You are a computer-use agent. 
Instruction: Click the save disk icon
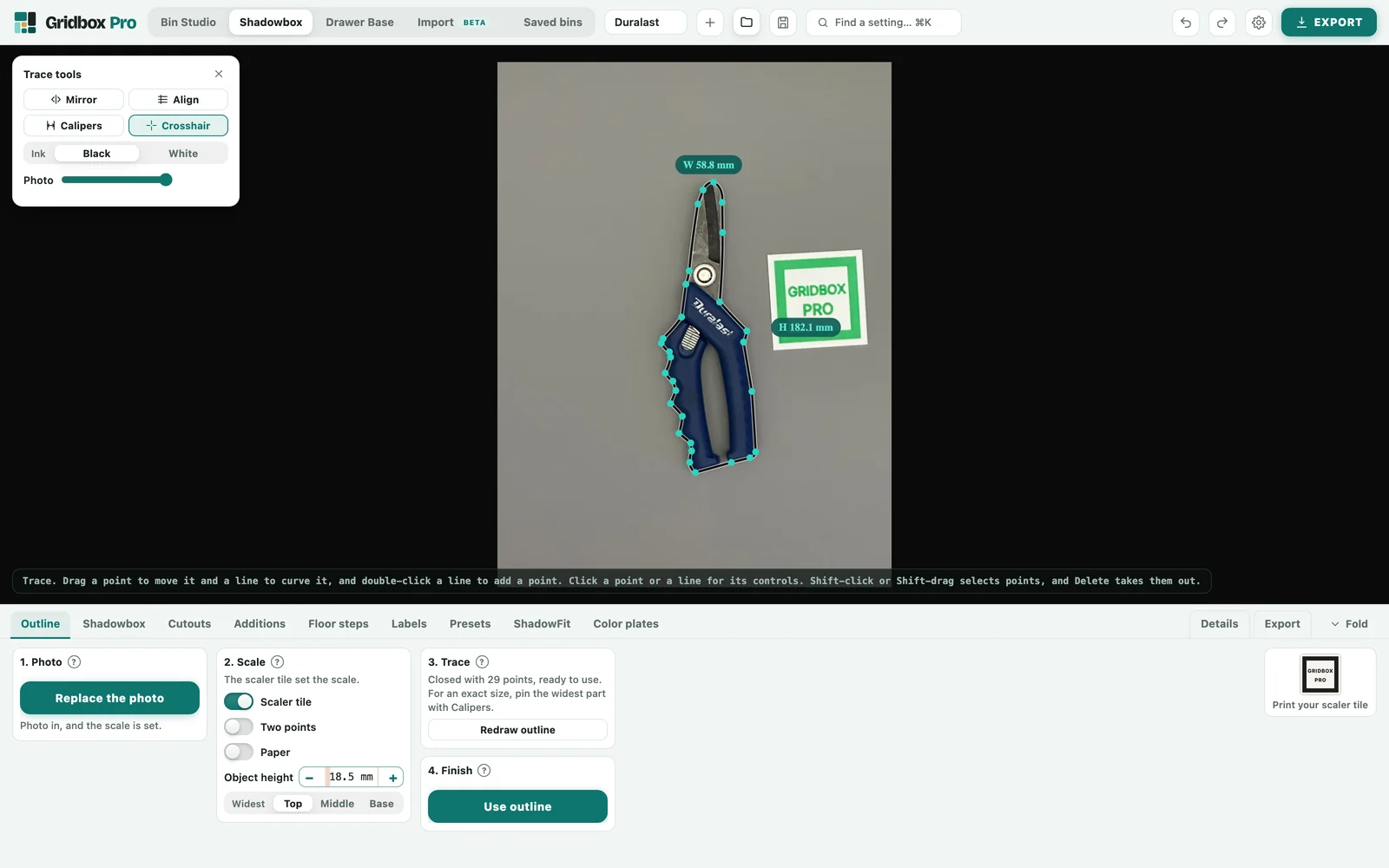coord(783,23)
